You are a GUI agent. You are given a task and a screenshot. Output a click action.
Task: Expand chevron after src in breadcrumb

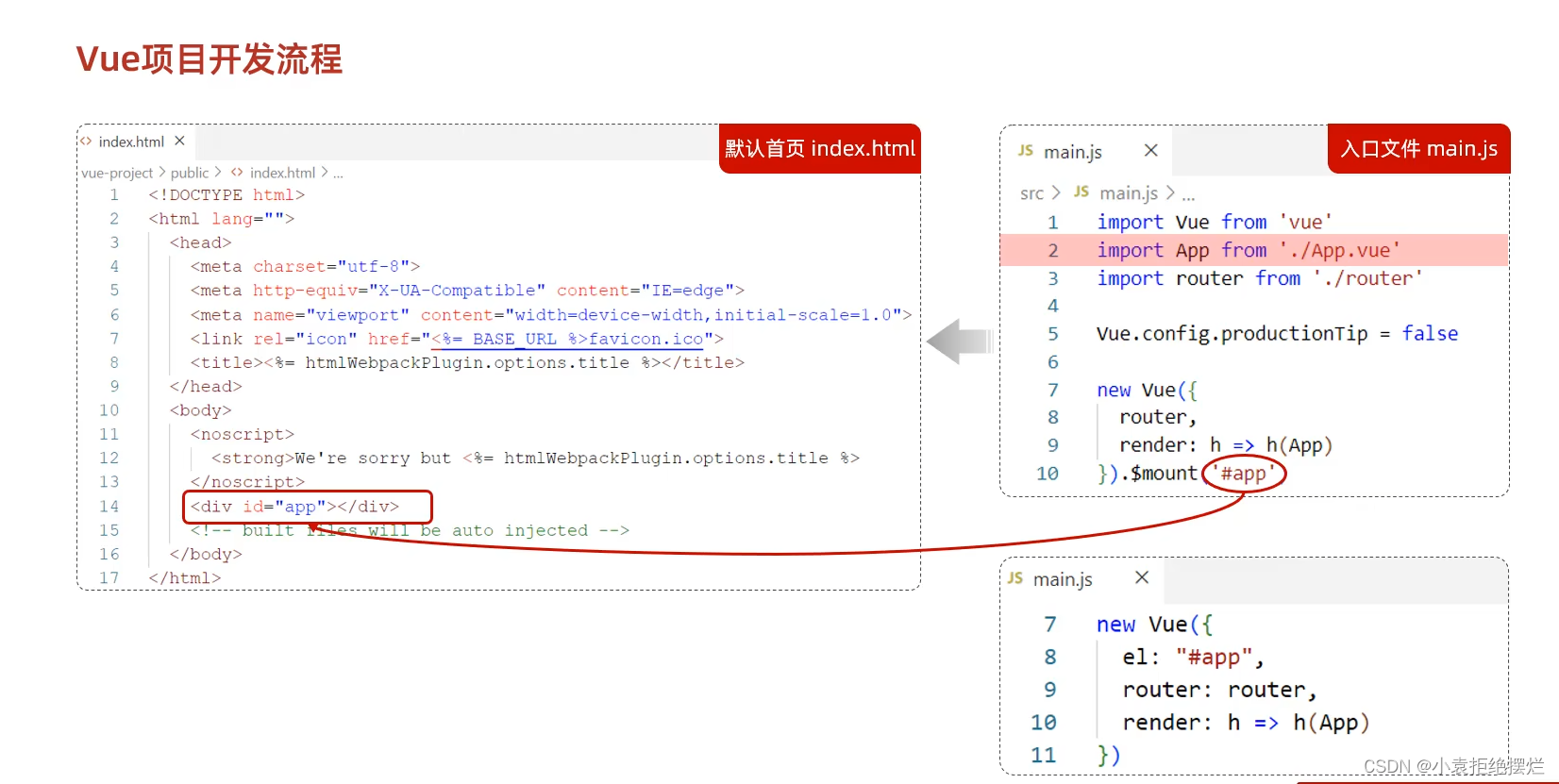1055,192
